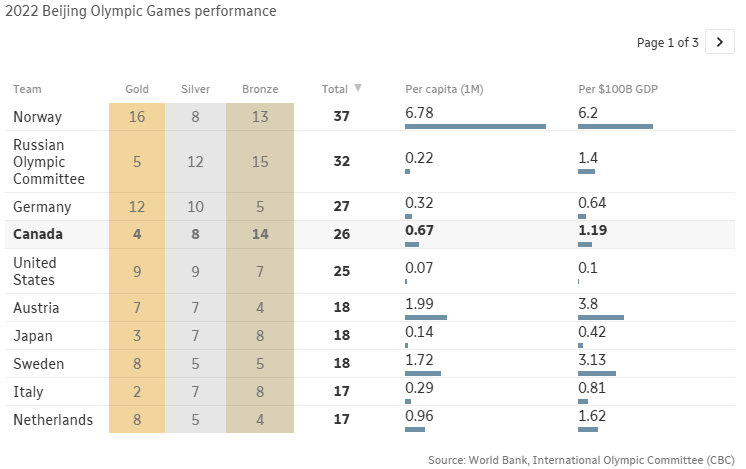Click Sweden's per capita bar
The image size is (746, 469).
tap(422, 372)
